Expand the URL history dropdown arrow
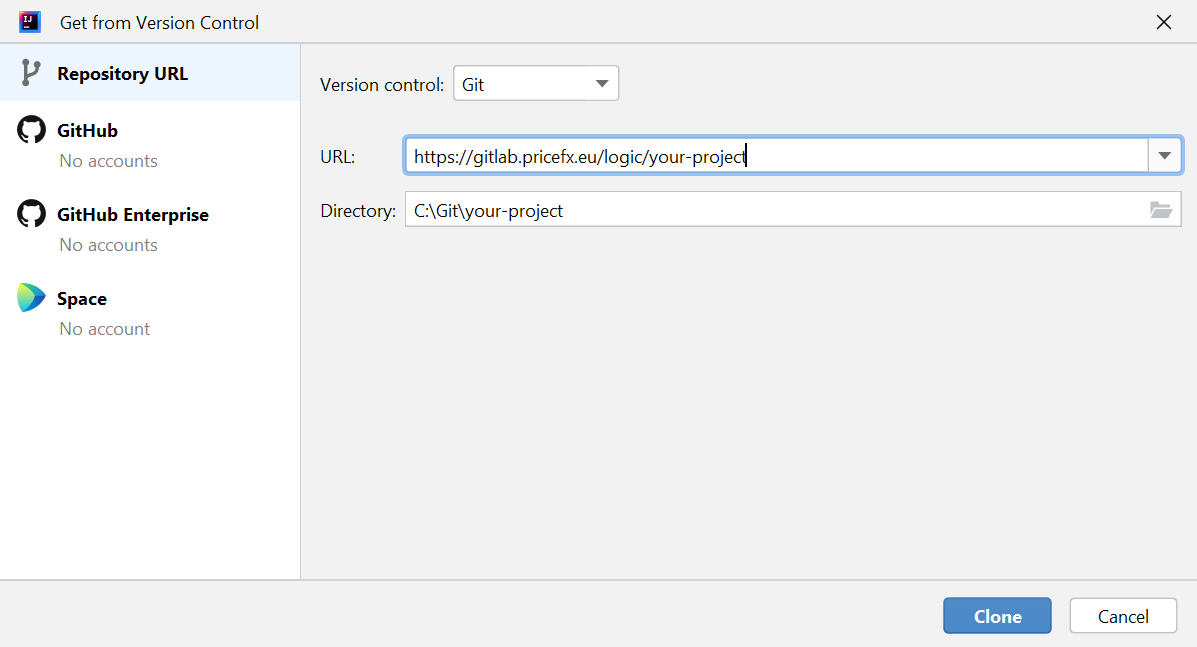Screen dimensions: 1197x647 coord(1164,156)
